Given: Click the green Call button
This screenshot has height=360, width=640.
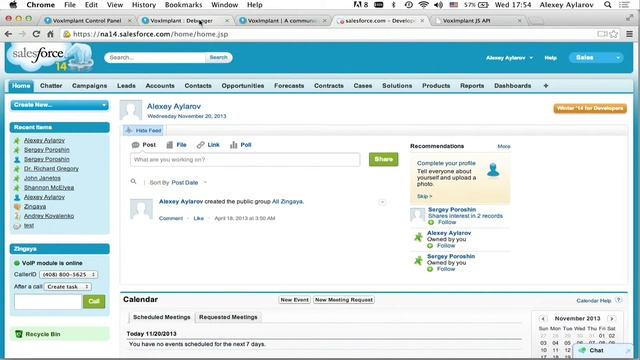Looking at the screenshot, I should point(94,302).
